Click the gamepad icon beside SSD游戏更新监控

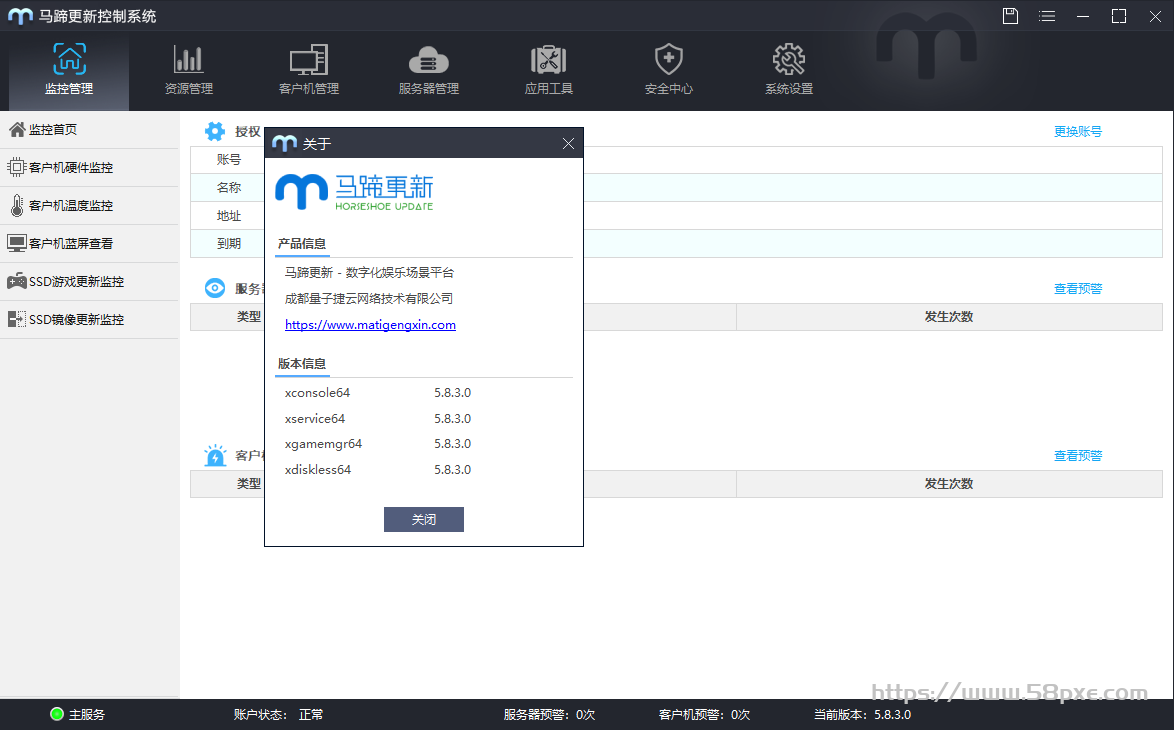16,282
